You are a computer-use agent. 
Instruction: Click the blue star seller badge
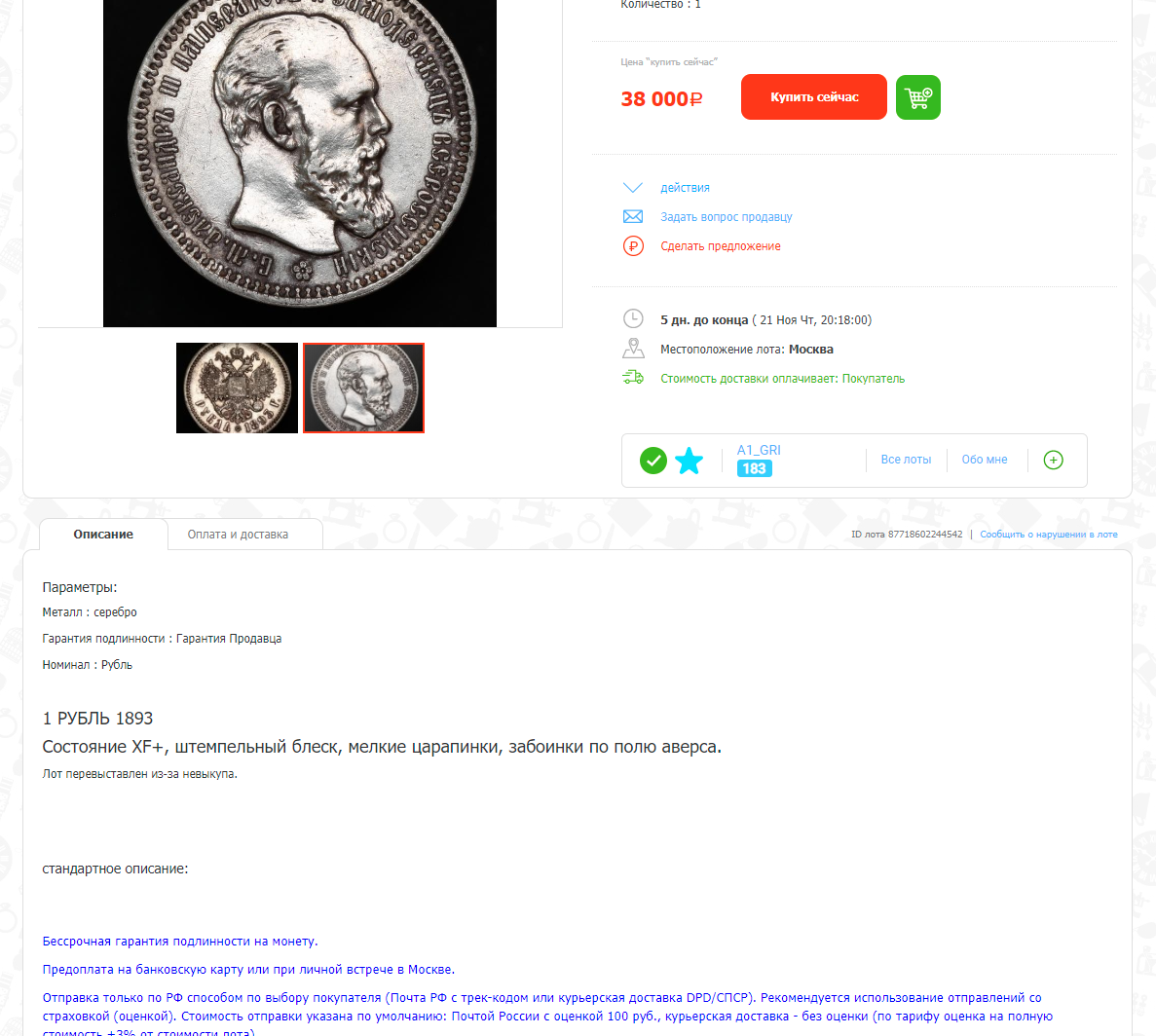(690, 461)
